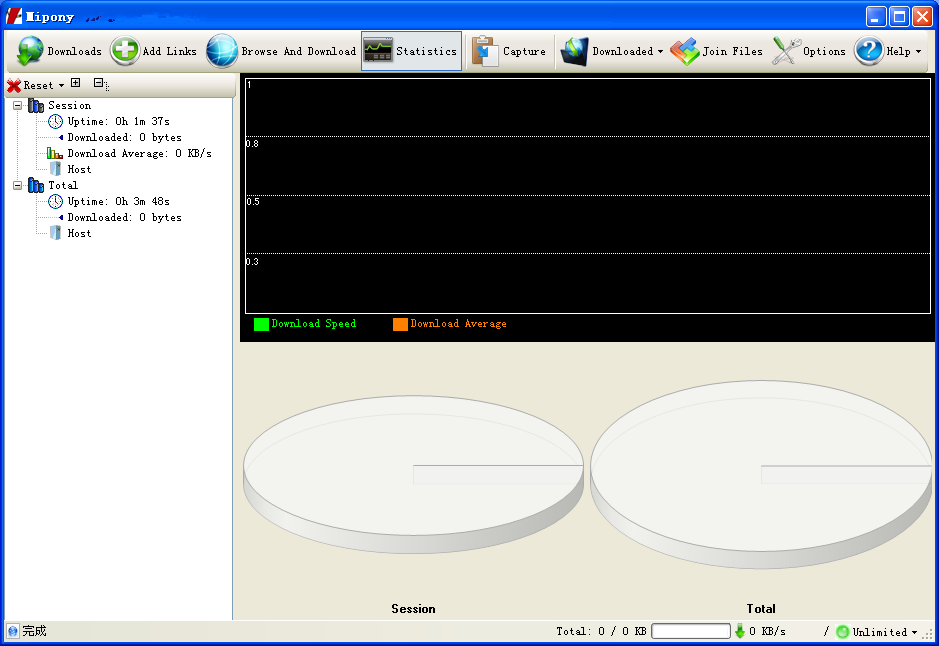The width and height of the screenshot is (939, 646).
Task: Click the Reset button label
Action: [38, 86]
